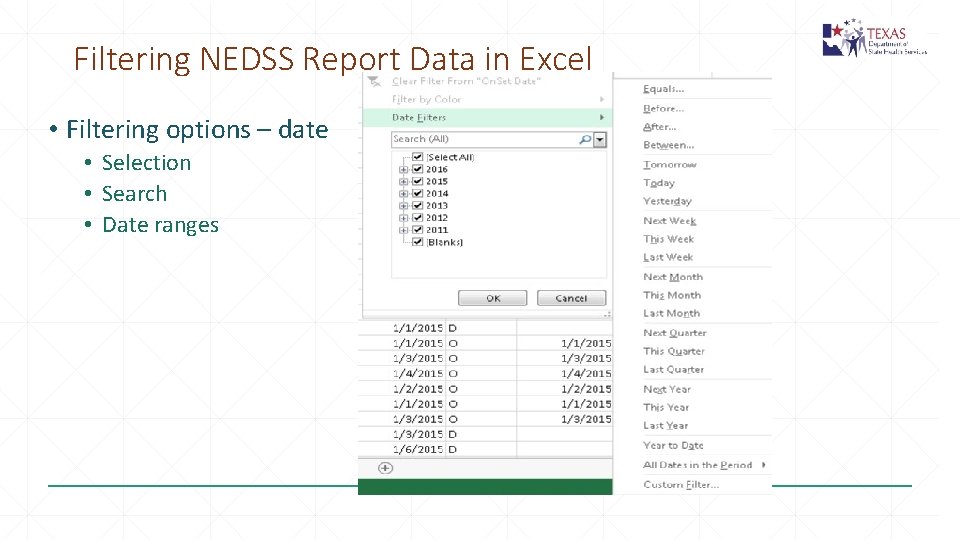Expand the 2015 tree node
Viewport: 960px width, 540px height.
tap(403, 182)
